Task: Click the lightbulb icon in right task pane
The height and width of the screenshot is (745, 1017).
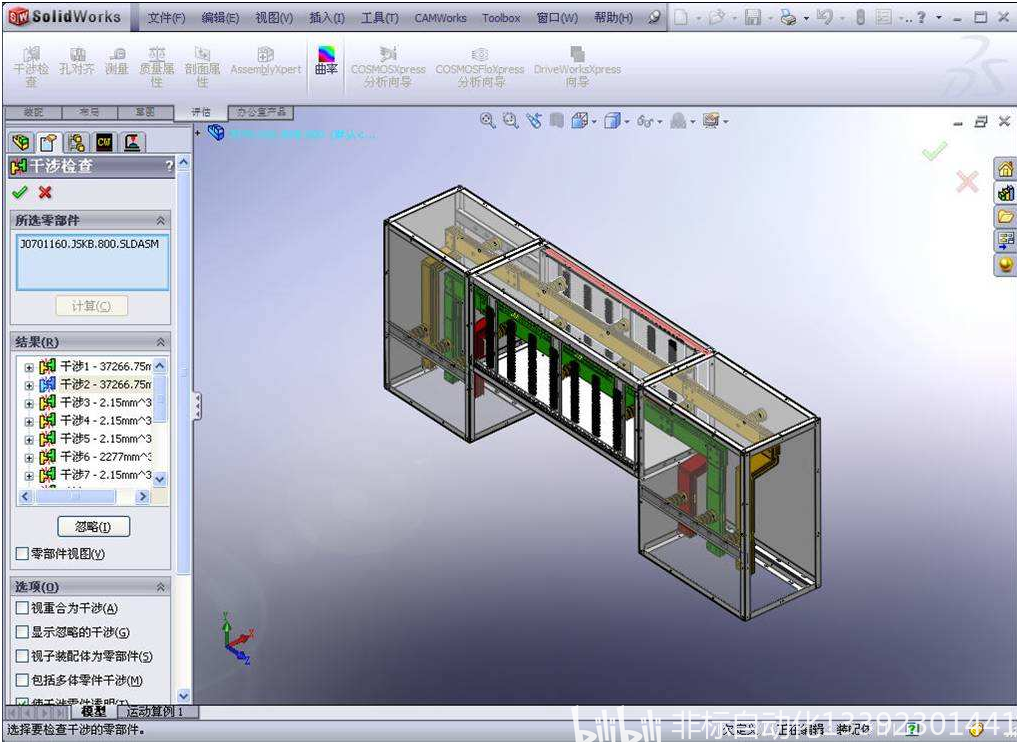Action: [1005, 264]
